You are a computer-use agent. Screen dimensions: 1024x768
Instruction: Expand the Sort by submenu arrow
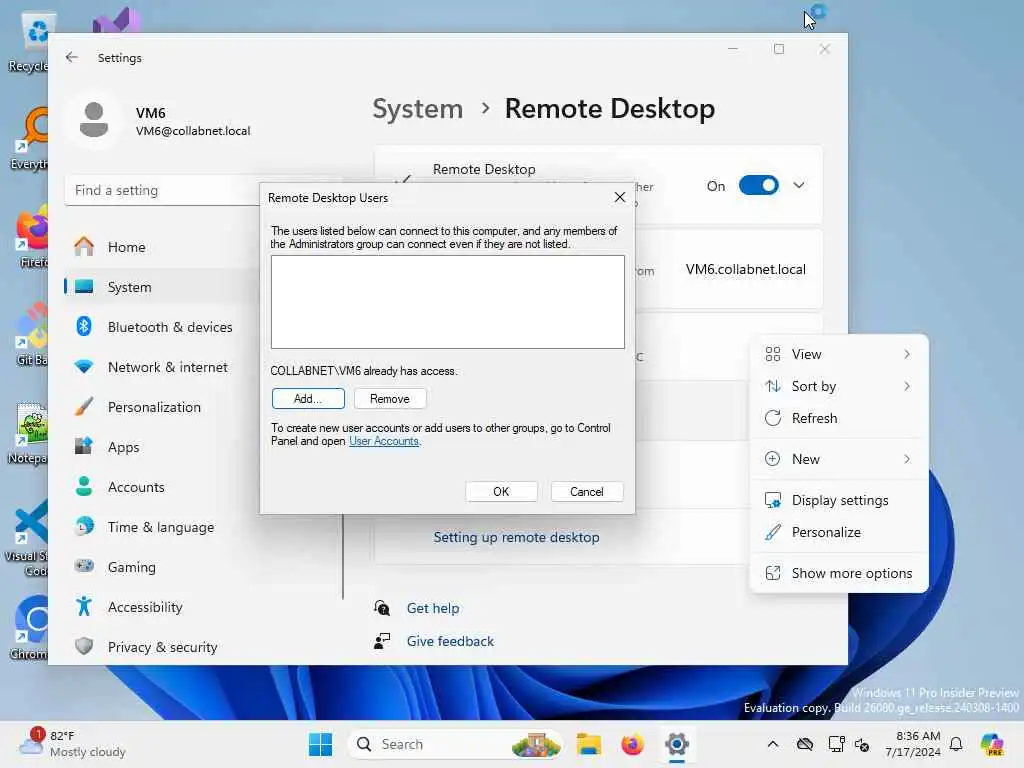pos(907,386)
